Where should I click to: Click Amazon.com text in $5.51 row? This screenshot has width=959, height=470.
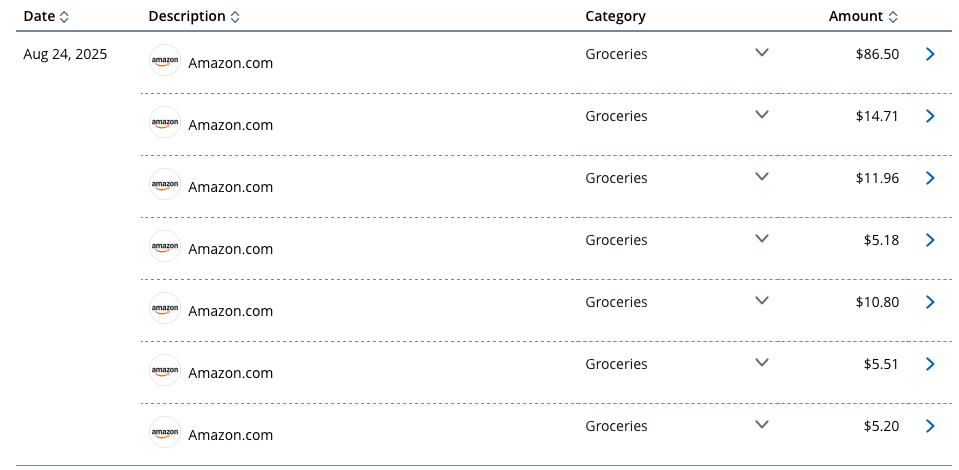coord(231,373)
